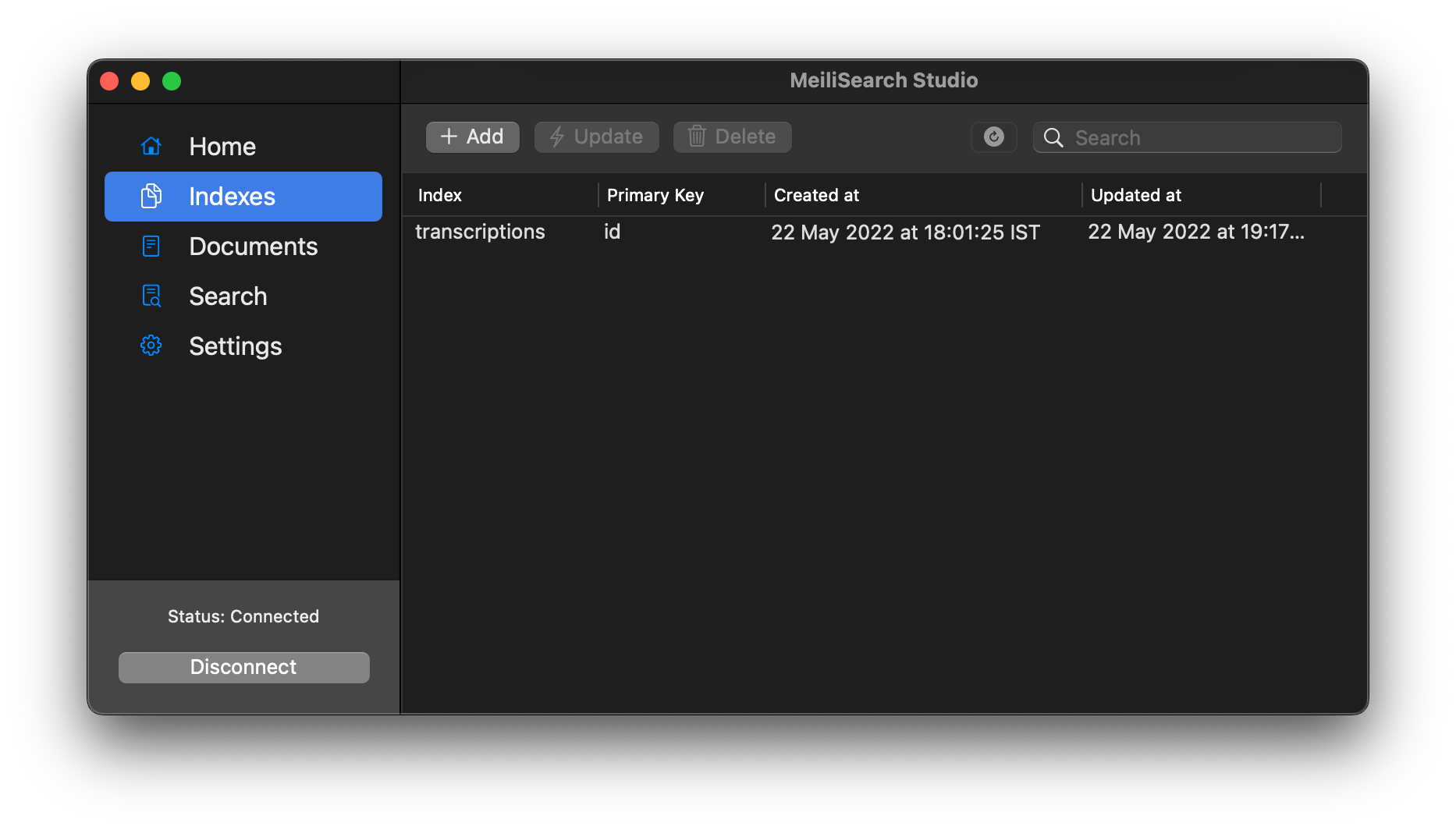
Task: Sort by the Updated at column header
Action: tap(1135, 195)
